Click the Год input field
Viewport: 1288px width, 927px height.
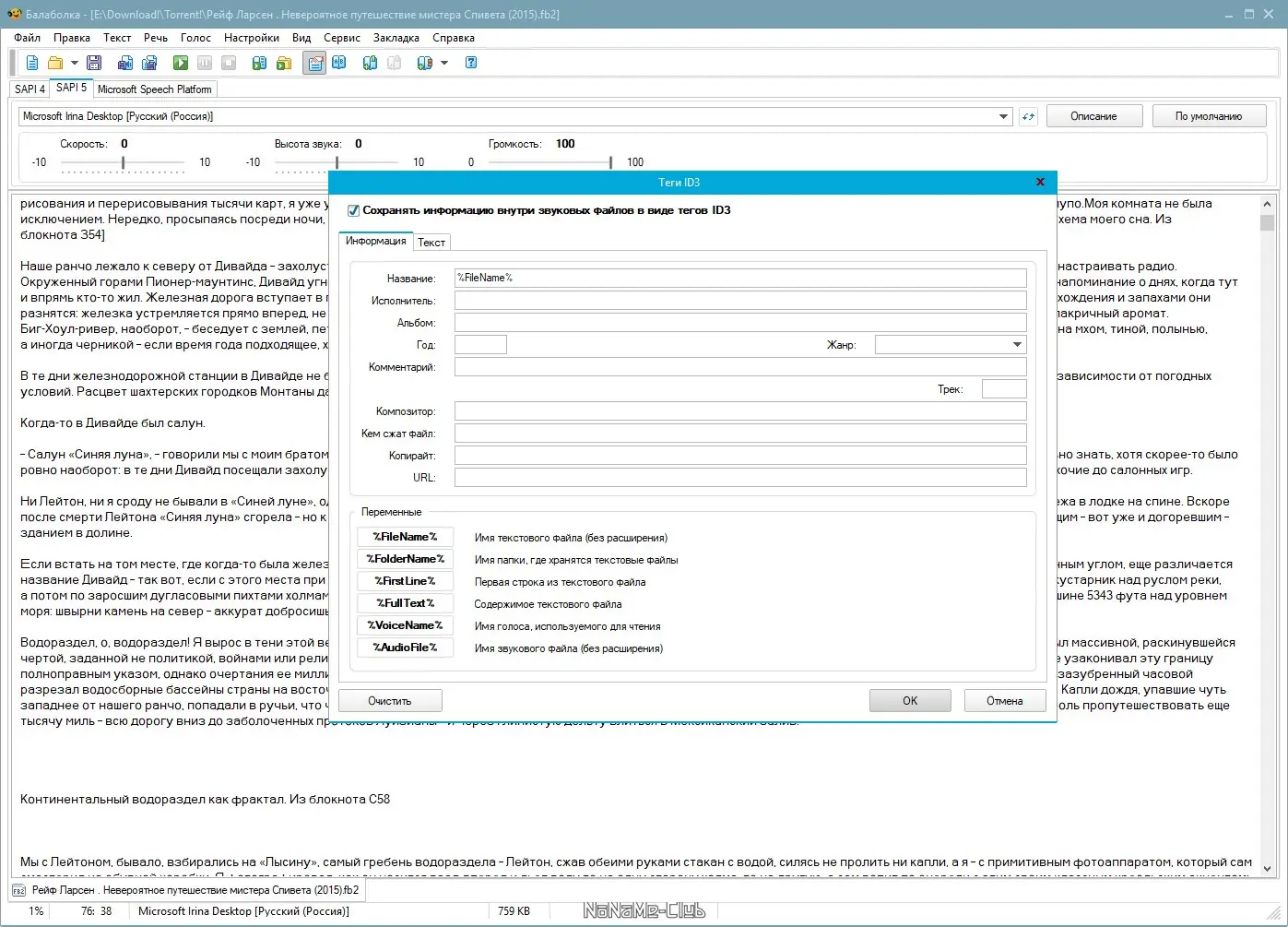point(480,345)
